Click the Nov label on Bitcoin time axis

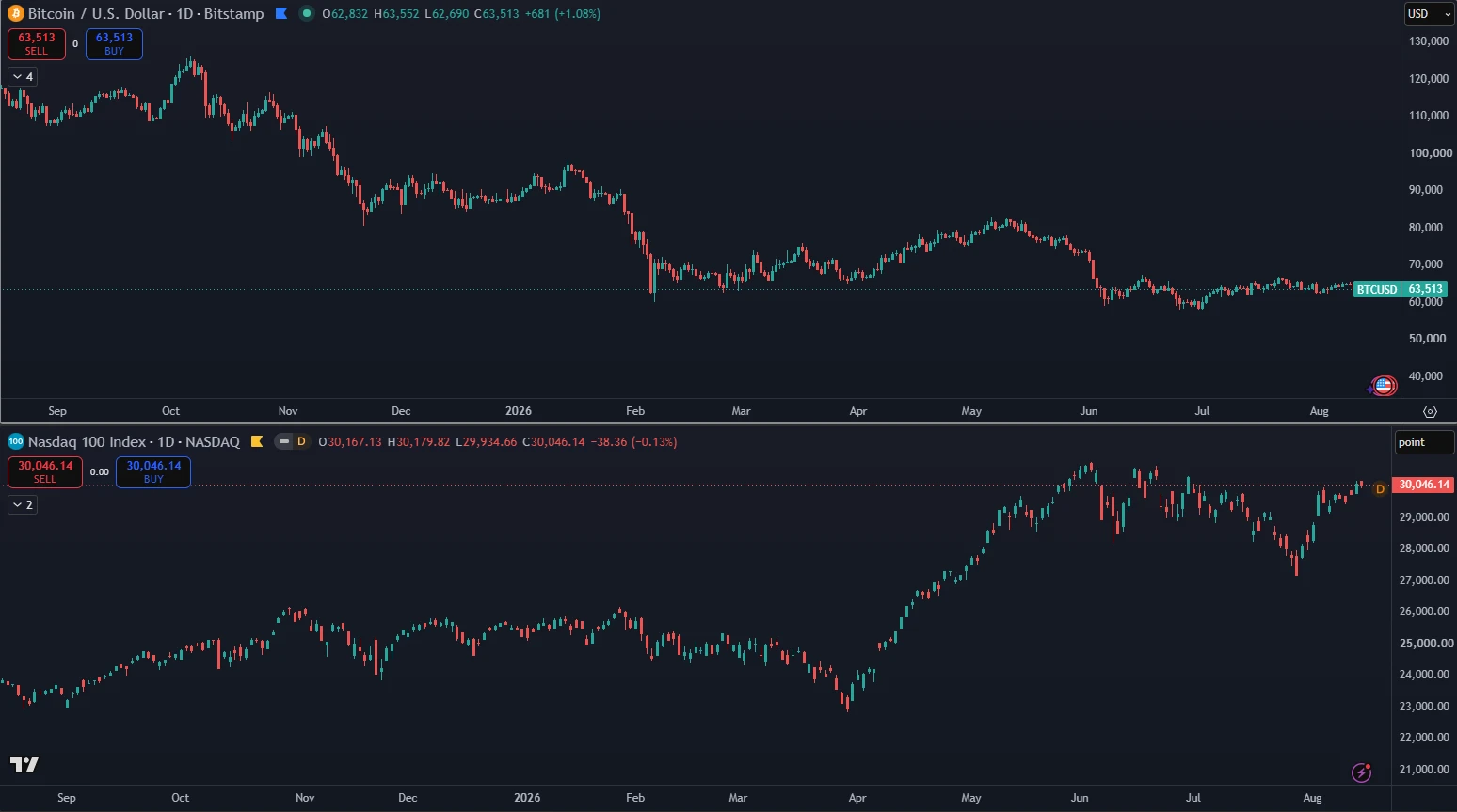tap(288, 411)
